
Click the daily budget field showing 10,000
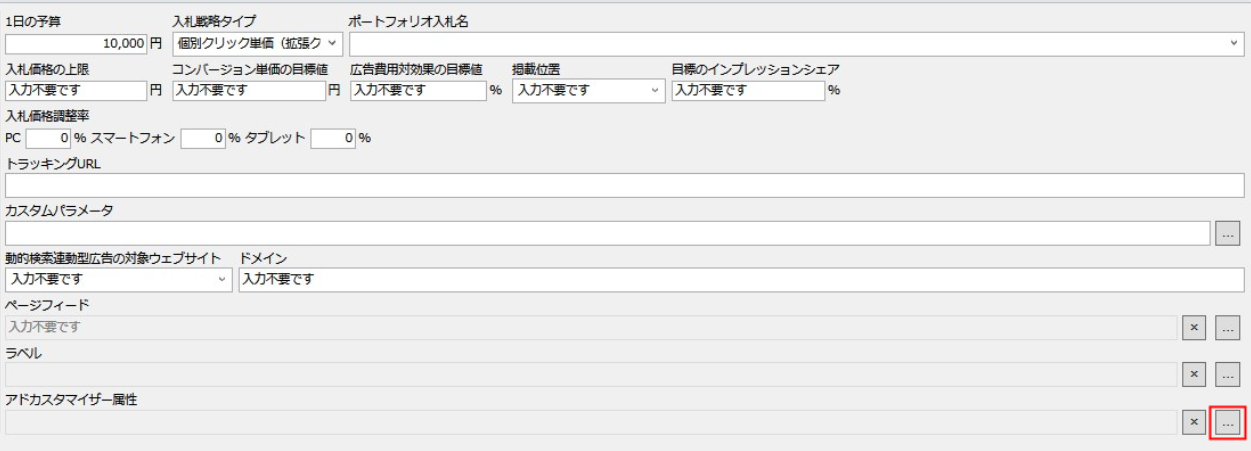point(76,44)
